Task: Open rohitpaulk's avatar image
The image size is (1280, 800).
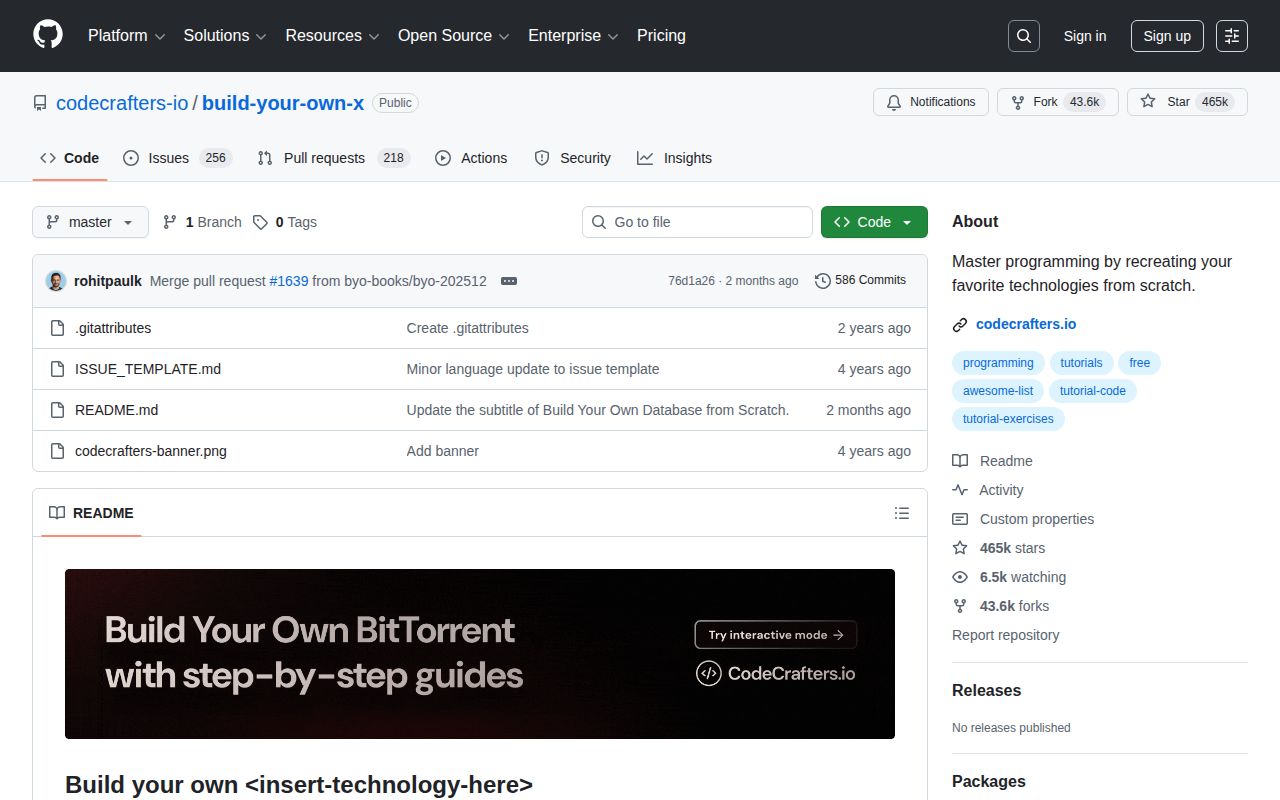Action: [56, 281]
